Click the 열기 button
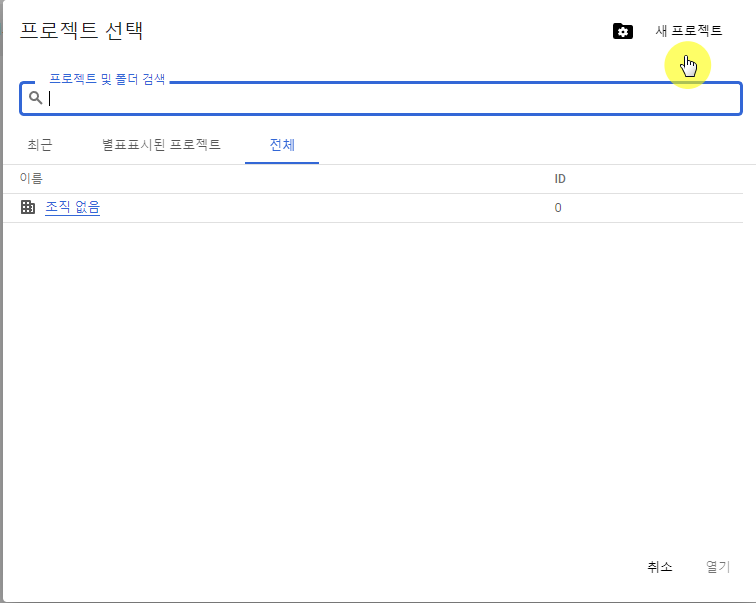Image resolution: width=756 pixels, height=603 pixels. point(718,567)
